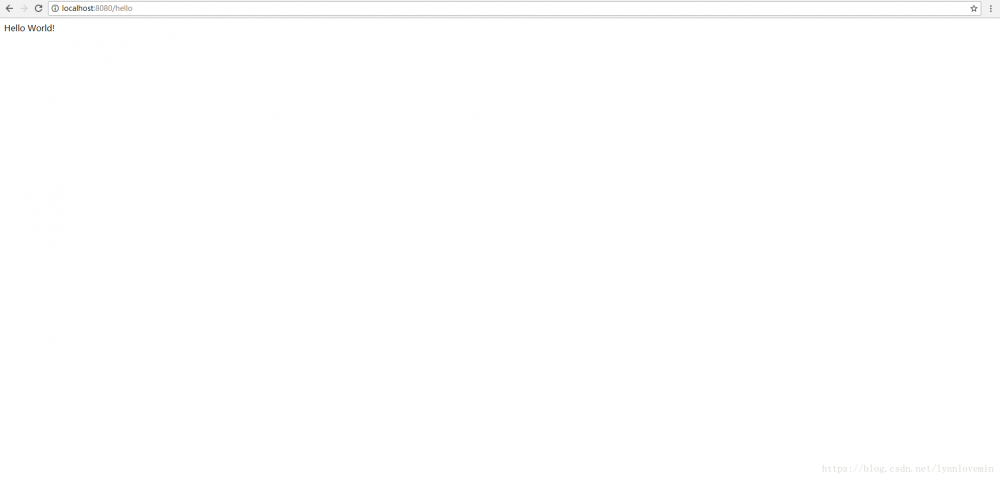The width and height of the screenshot is (1000, 479).
Task: Click the word "Hello" on the page
Action: click(x=15, y=28)
